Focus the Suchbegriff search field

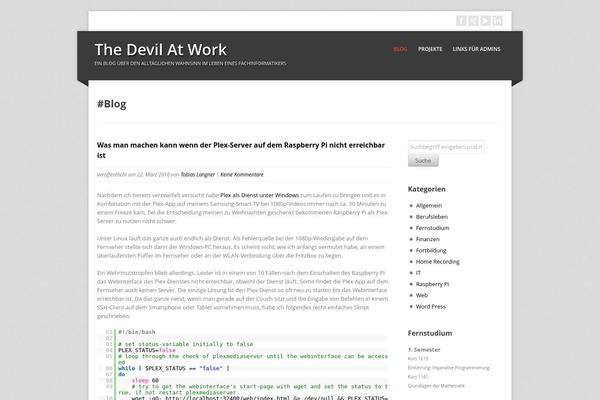pyautogui.click(x=446, y=147)
